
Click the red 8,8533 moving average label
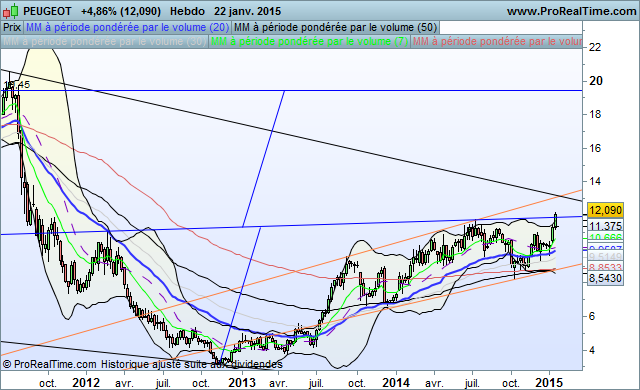(606, 268)
